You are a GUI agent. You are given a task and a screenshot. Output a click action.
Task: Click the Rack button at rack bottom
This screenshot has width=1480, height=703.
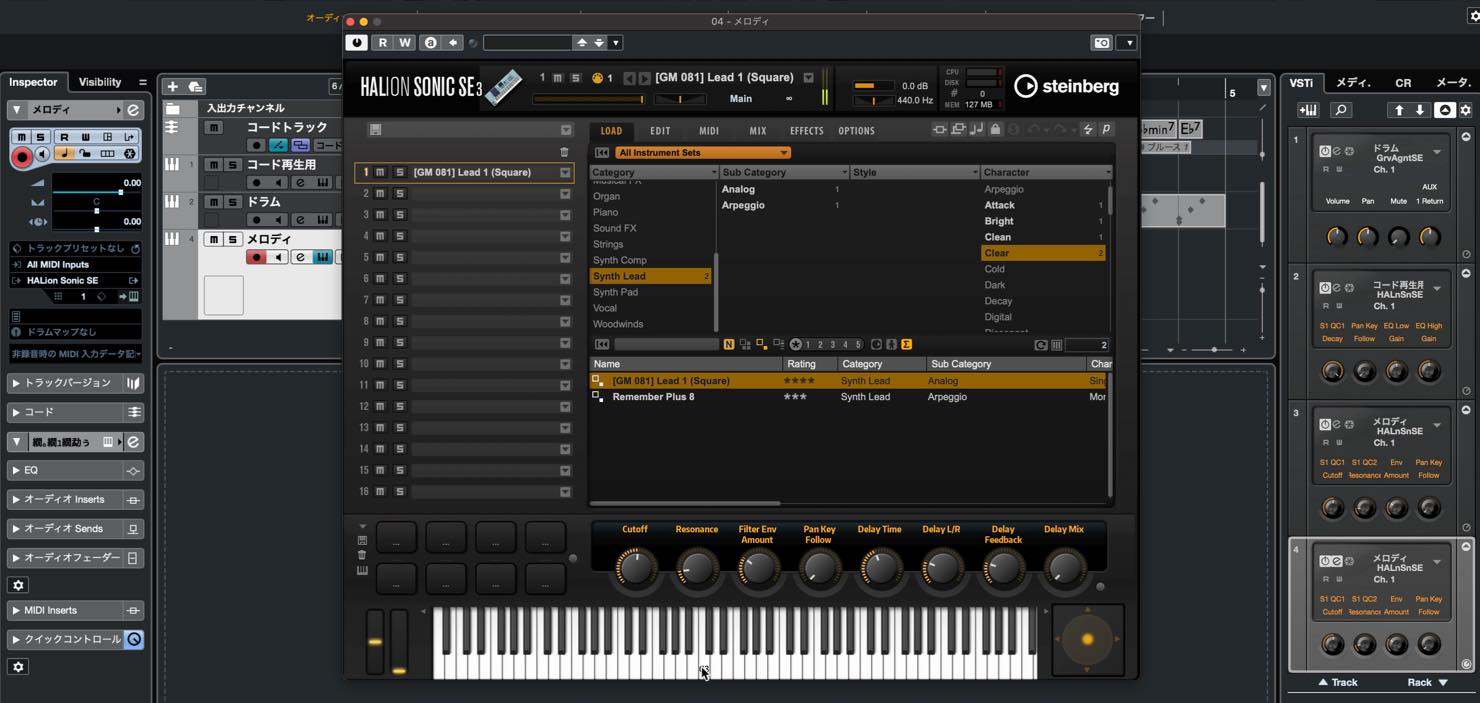click(x=1427, y=683)
